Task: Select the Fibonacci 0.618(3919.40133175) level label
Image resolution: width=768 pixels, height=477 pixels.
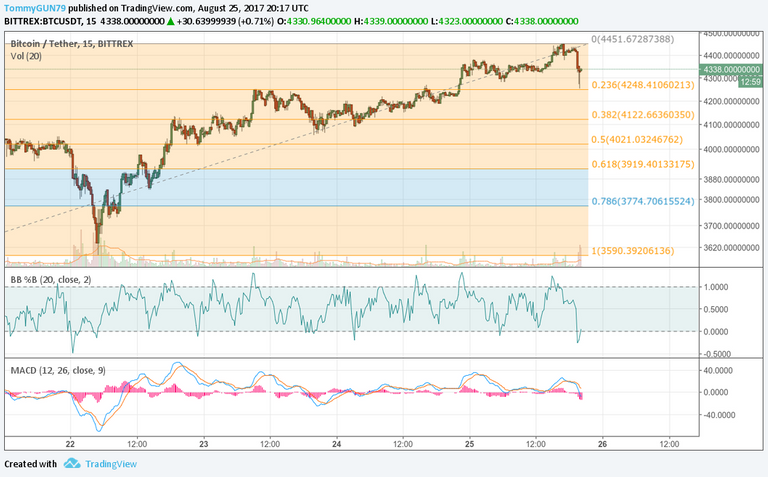Action: (643, 164)
